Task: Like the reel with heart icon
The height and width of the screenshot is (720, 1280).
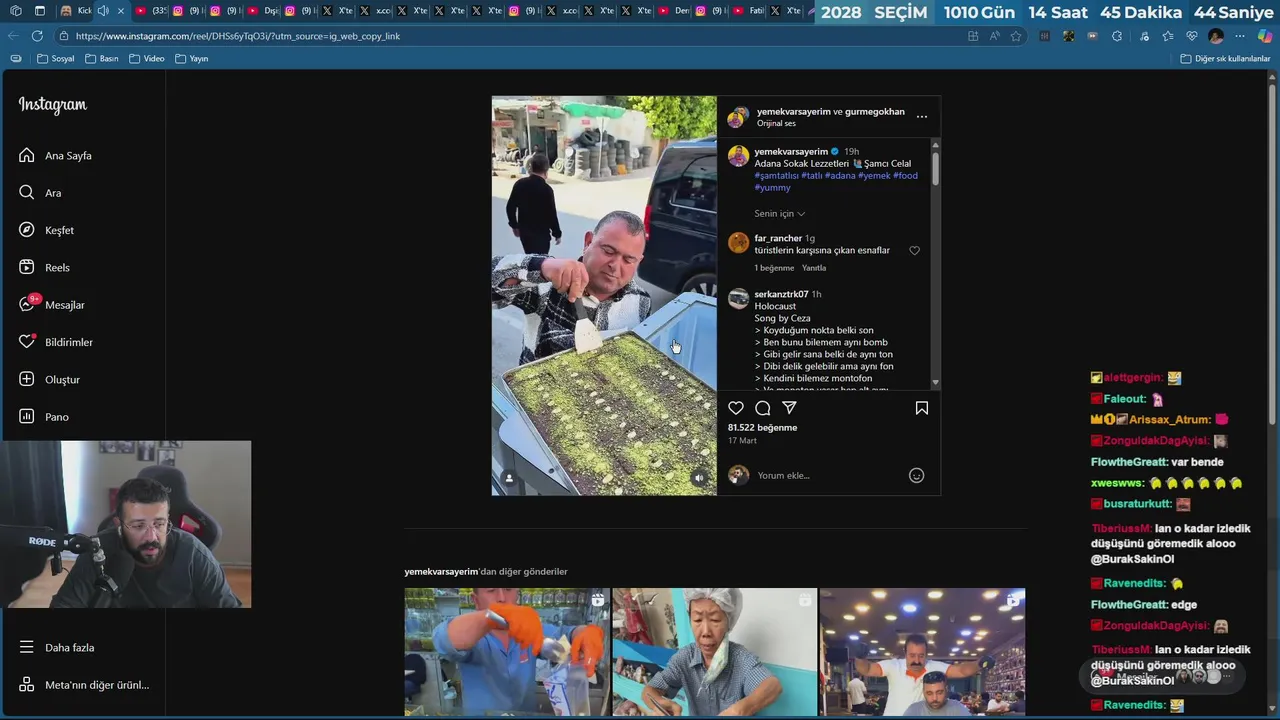Action: click(x=736, y=408)
